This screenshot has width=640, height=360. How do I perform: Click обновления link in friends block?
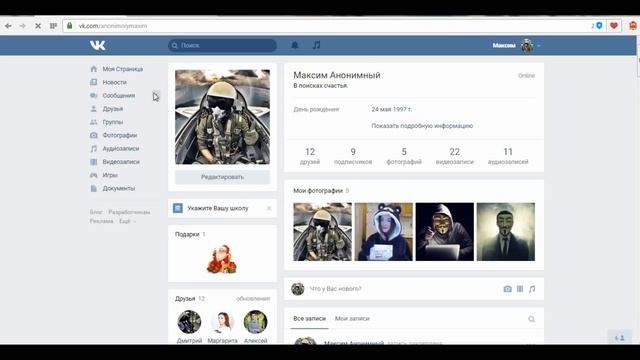[253, 299]
